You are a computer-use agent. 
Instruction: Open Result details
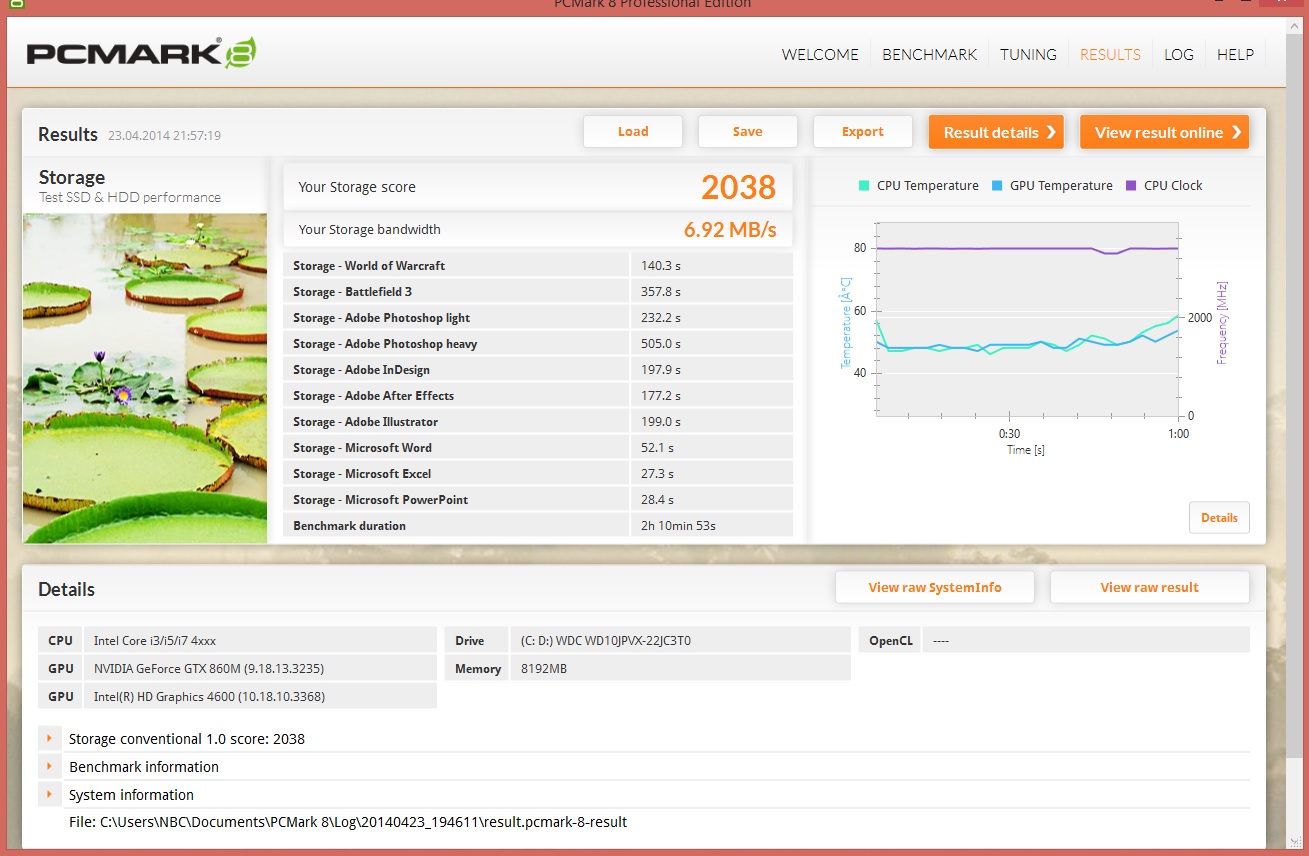pos(996,132)
